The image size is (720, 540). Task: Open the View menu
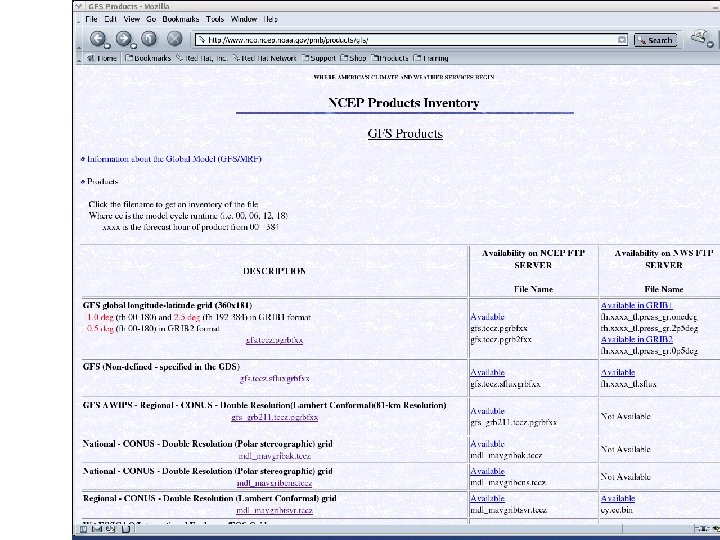click(131, 19)
